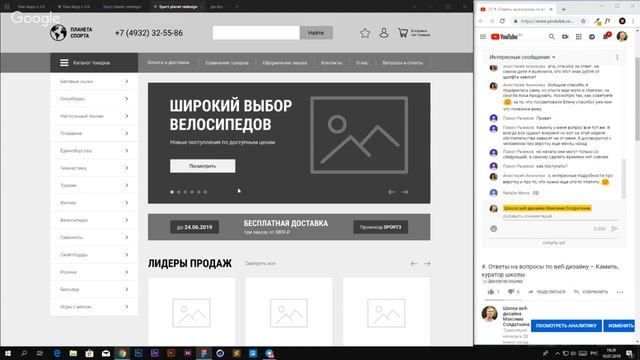Open chat options three-dot menu
640x360 pixels.
[x=617, y=58]
